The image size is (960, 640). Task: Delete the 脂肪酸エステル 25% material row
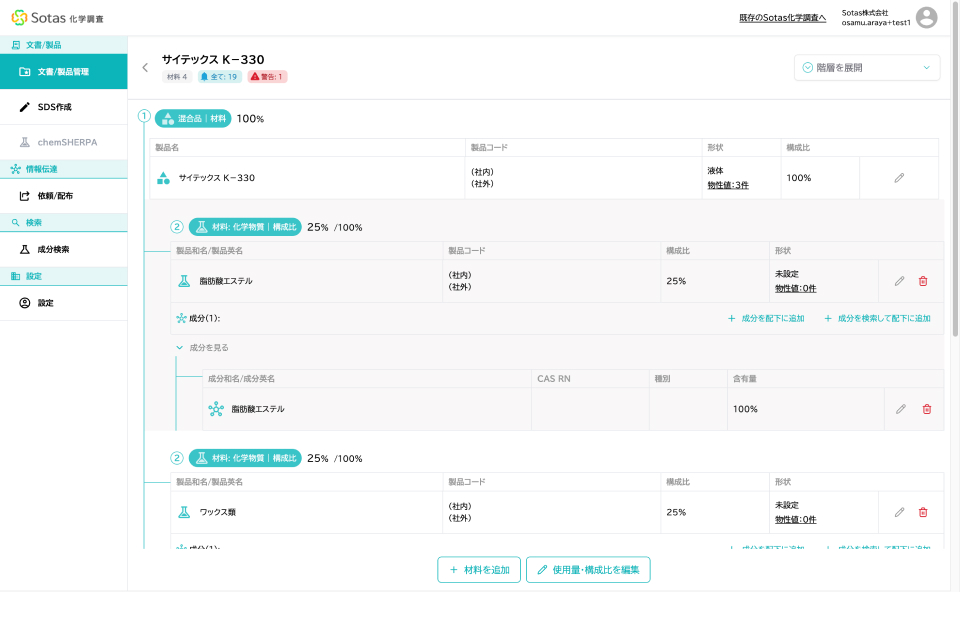pyautogui.click(x=923, y=281)
